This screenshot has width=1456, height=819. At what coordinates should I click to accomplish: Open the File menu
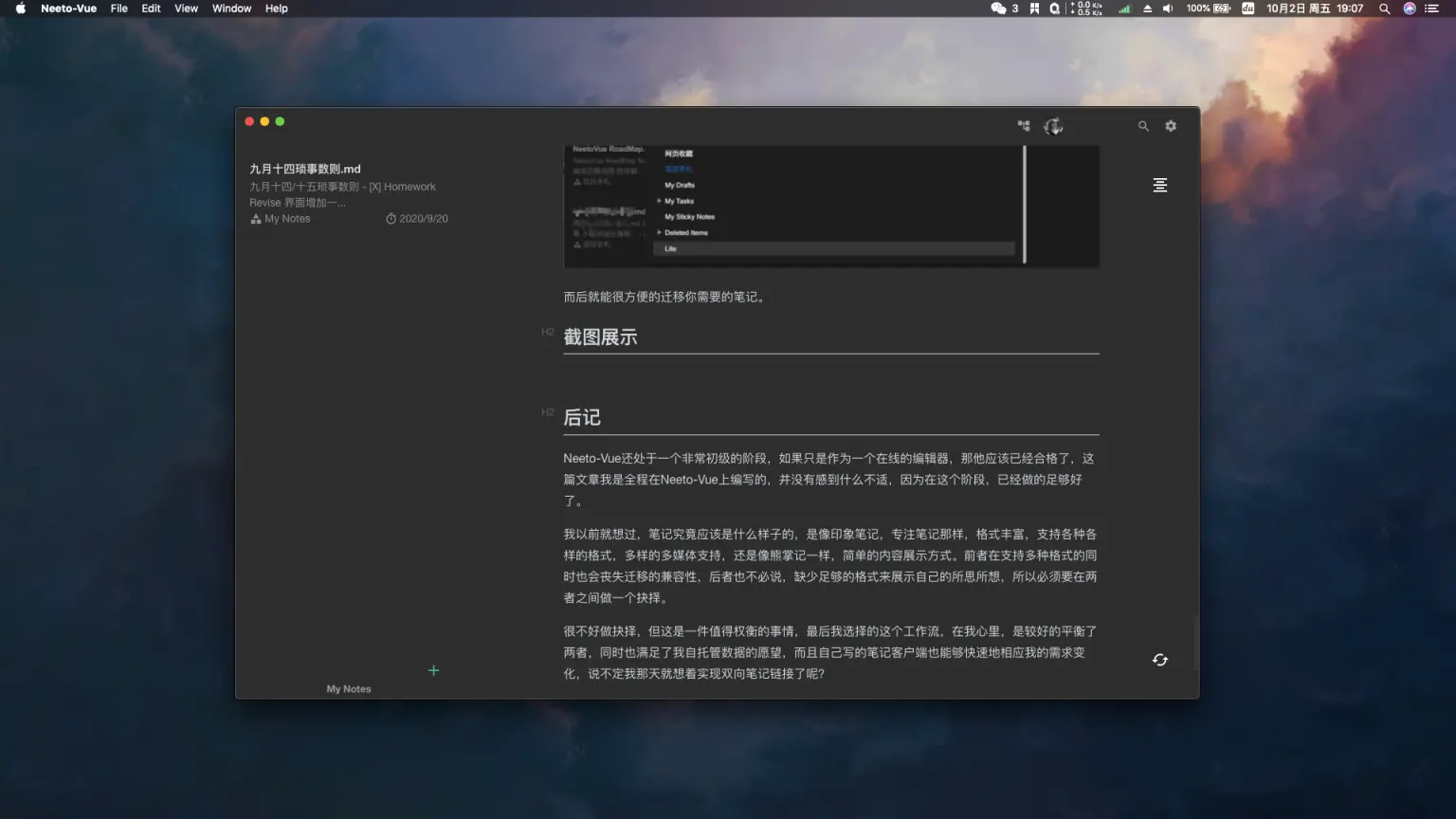coord(118,9)
